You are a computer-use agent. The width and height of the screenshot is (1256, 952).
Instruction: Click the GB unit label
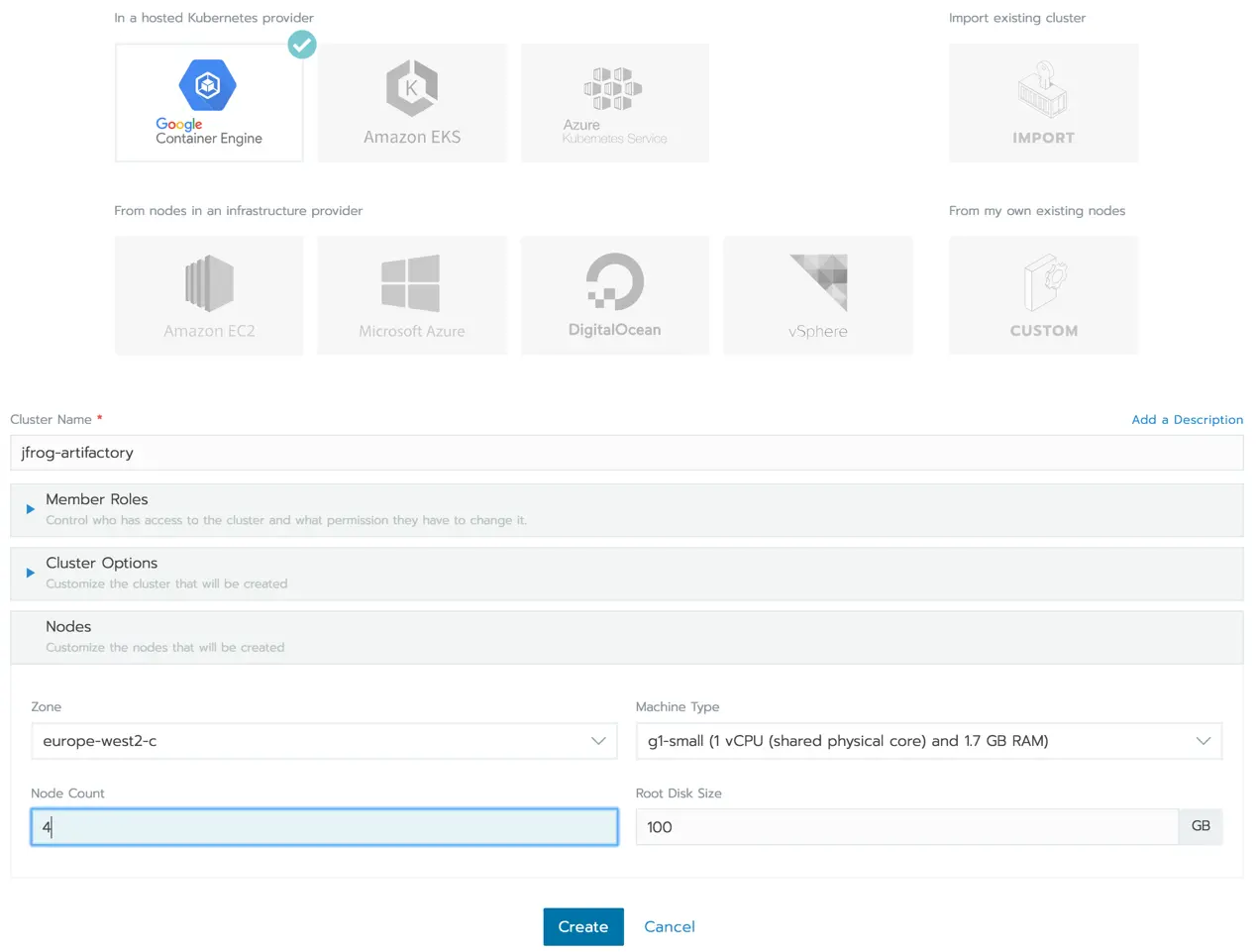point(1201,827)
